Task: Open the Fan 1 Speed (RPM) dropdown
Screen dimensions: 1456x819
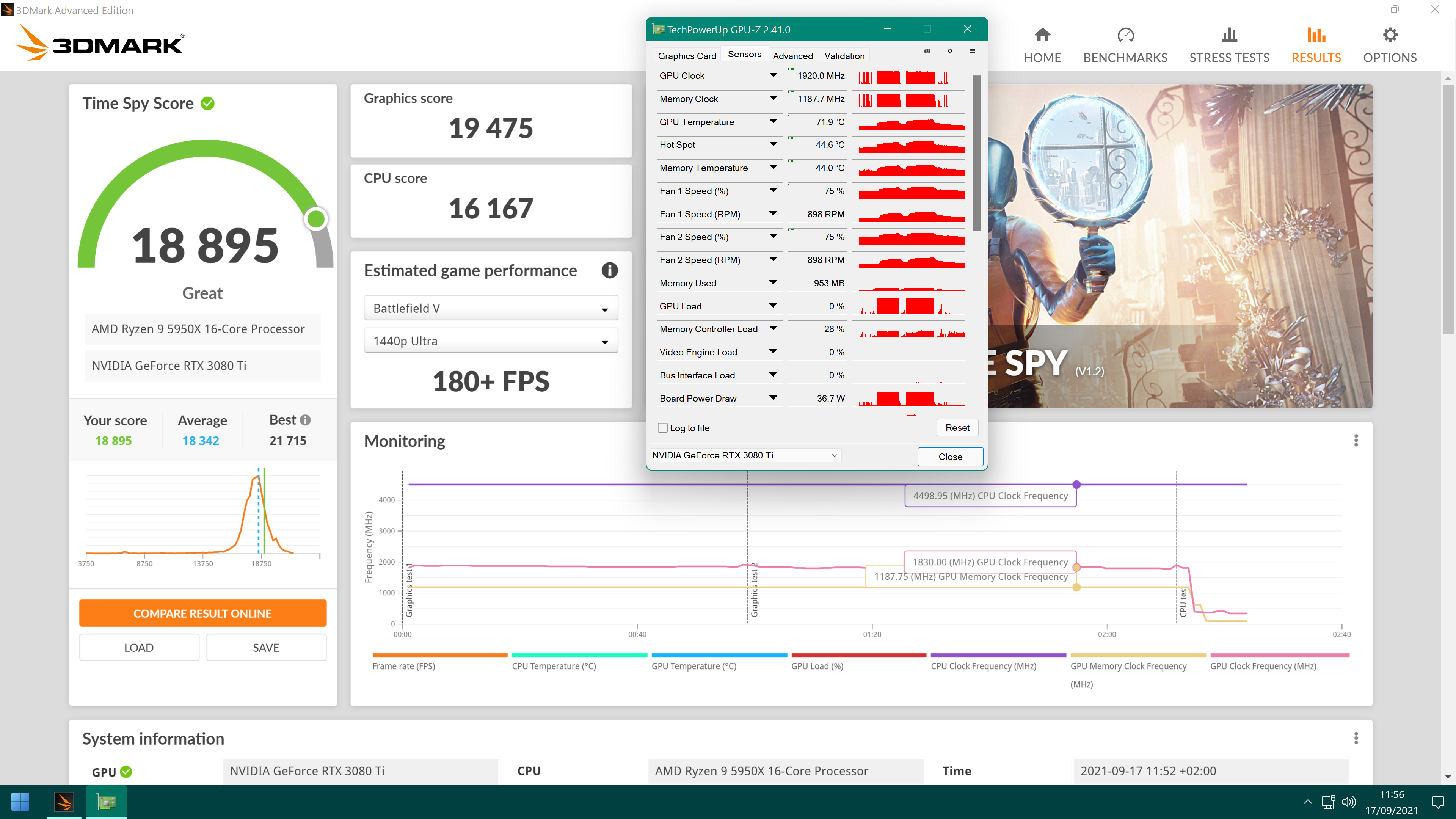Action: [773, 213]
